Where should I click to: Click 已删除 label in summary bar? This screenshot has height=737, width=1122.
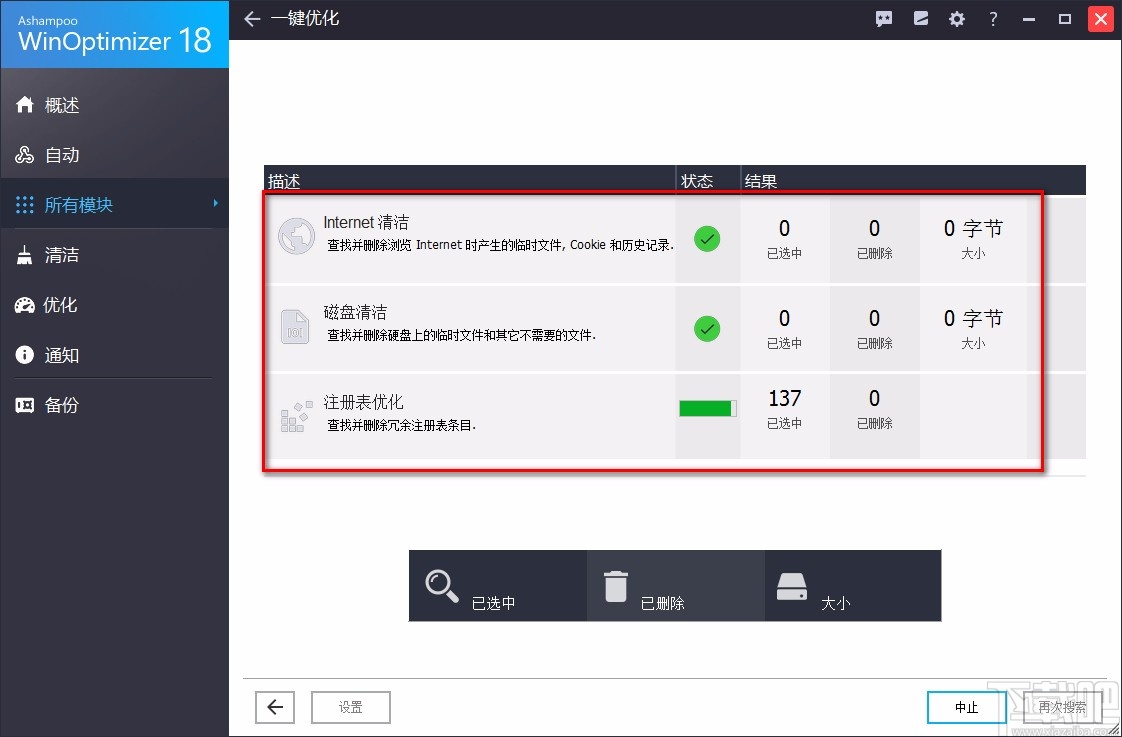[x=663, y=603]
